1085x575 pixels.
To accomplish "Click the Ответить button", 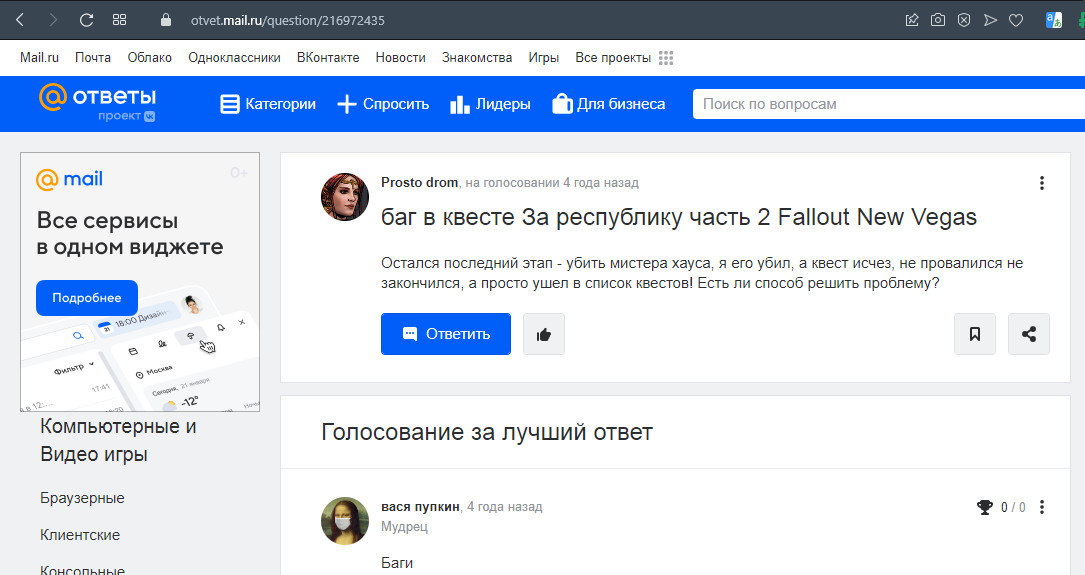I will (446, 334).
